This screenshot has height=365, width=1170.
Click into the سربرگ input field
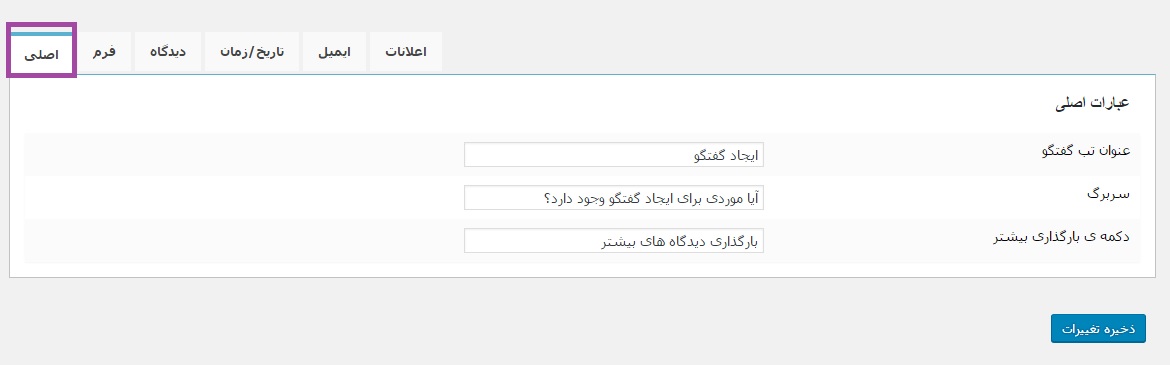click(x=613, y=199)
